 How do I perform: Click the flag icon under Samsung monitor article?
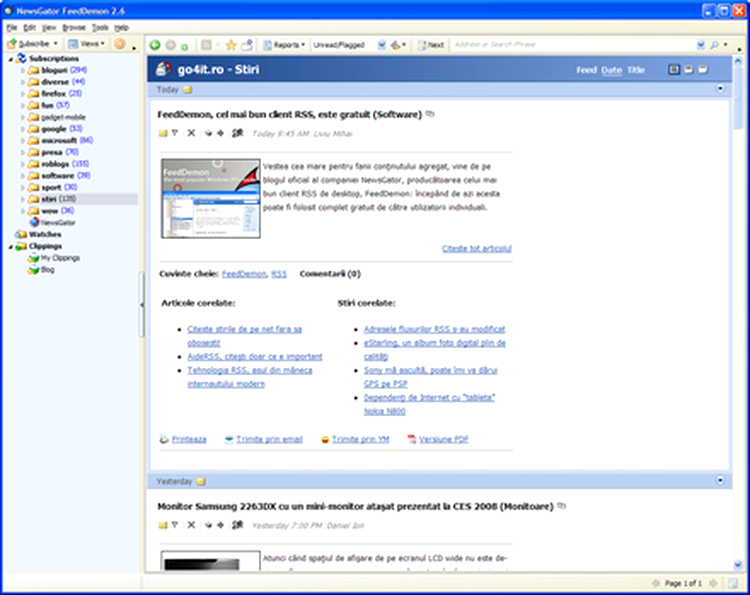pos(175,525)
